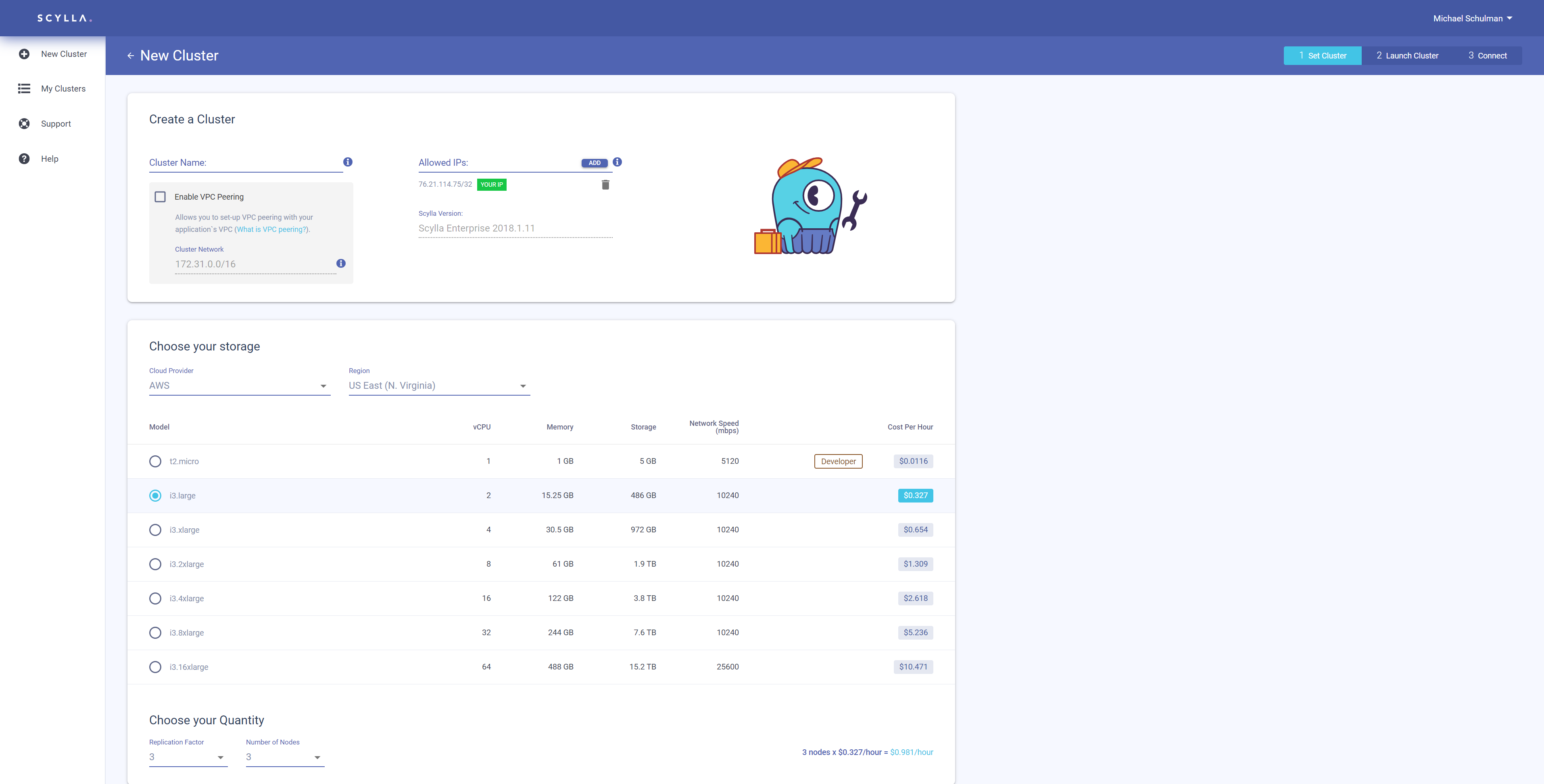The width and height of the screenshot is (1544, 784).
Task: Click the back arrow beside New Cluster title
Action: [131, 56]
